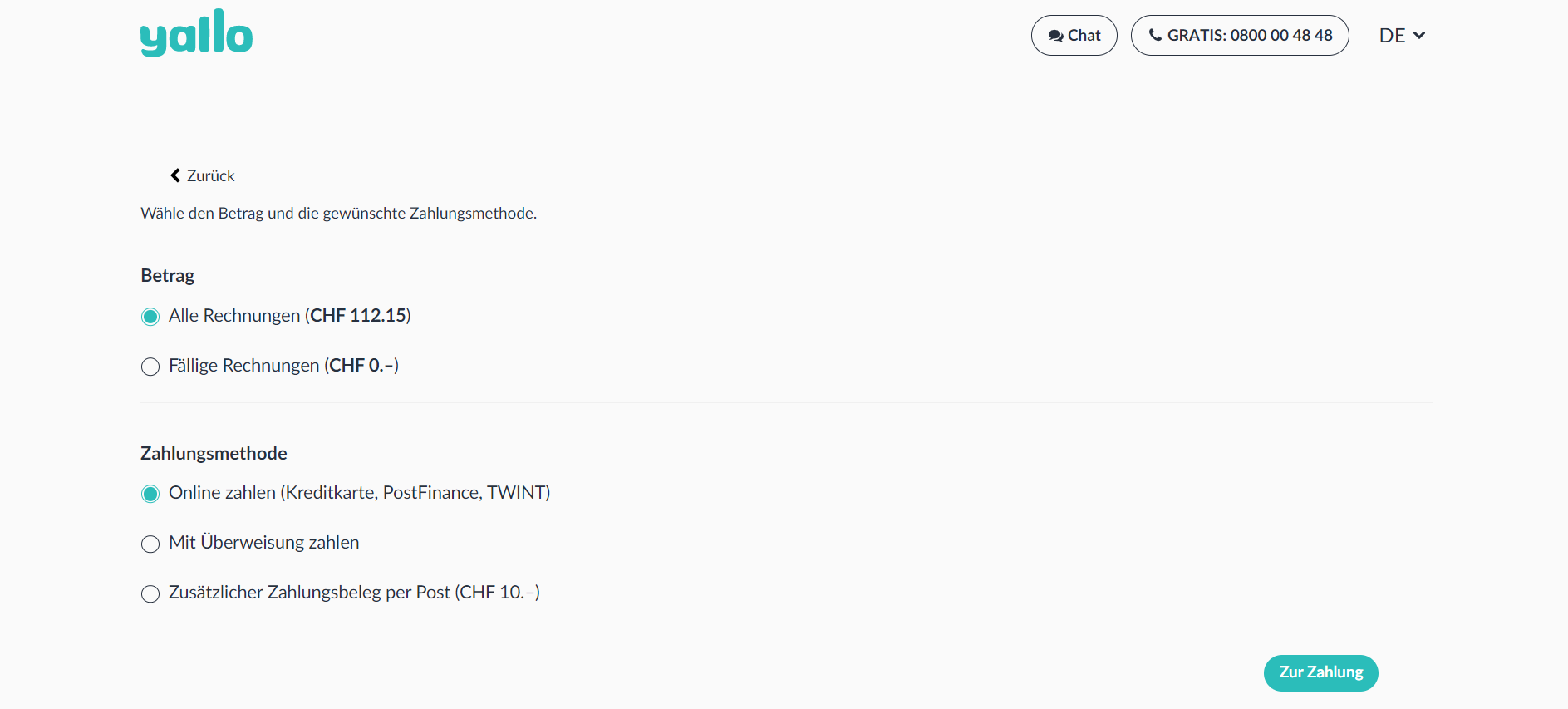Image resolution: width=1568 pixels, height=709 pixels.
Task: Click the Mit Überweisung zahlen label text
Action: click(x=263, y=543)
